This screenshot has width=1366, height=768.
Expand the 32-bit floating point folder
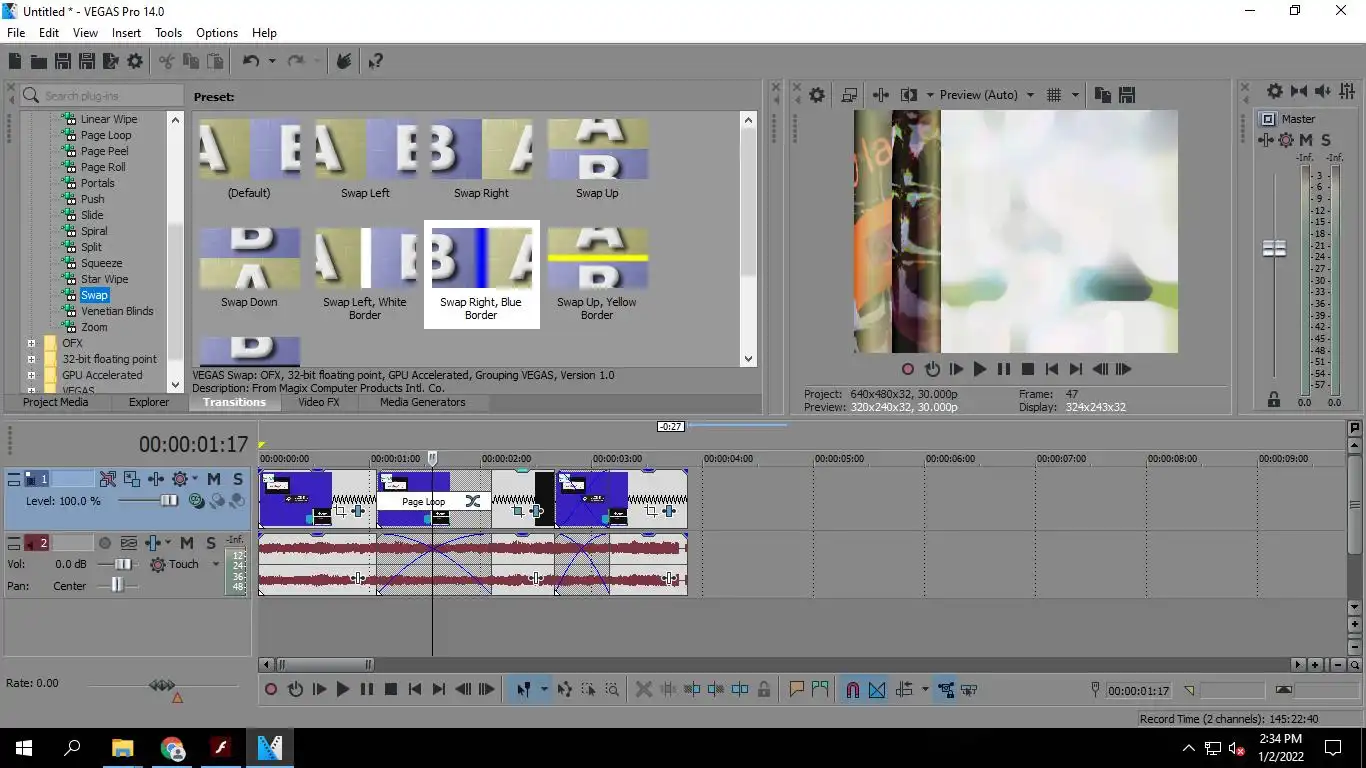(31, 359)
